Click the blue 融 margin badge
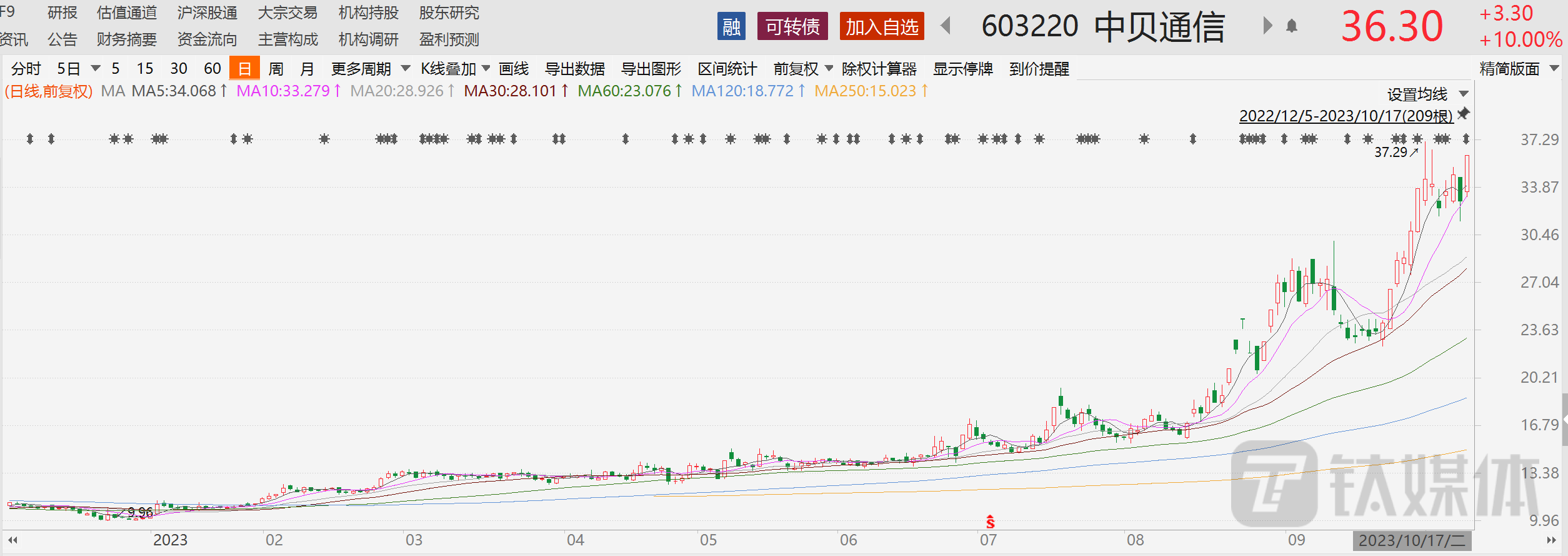Viewport: 1568px width, 556px height. (731, 27)
